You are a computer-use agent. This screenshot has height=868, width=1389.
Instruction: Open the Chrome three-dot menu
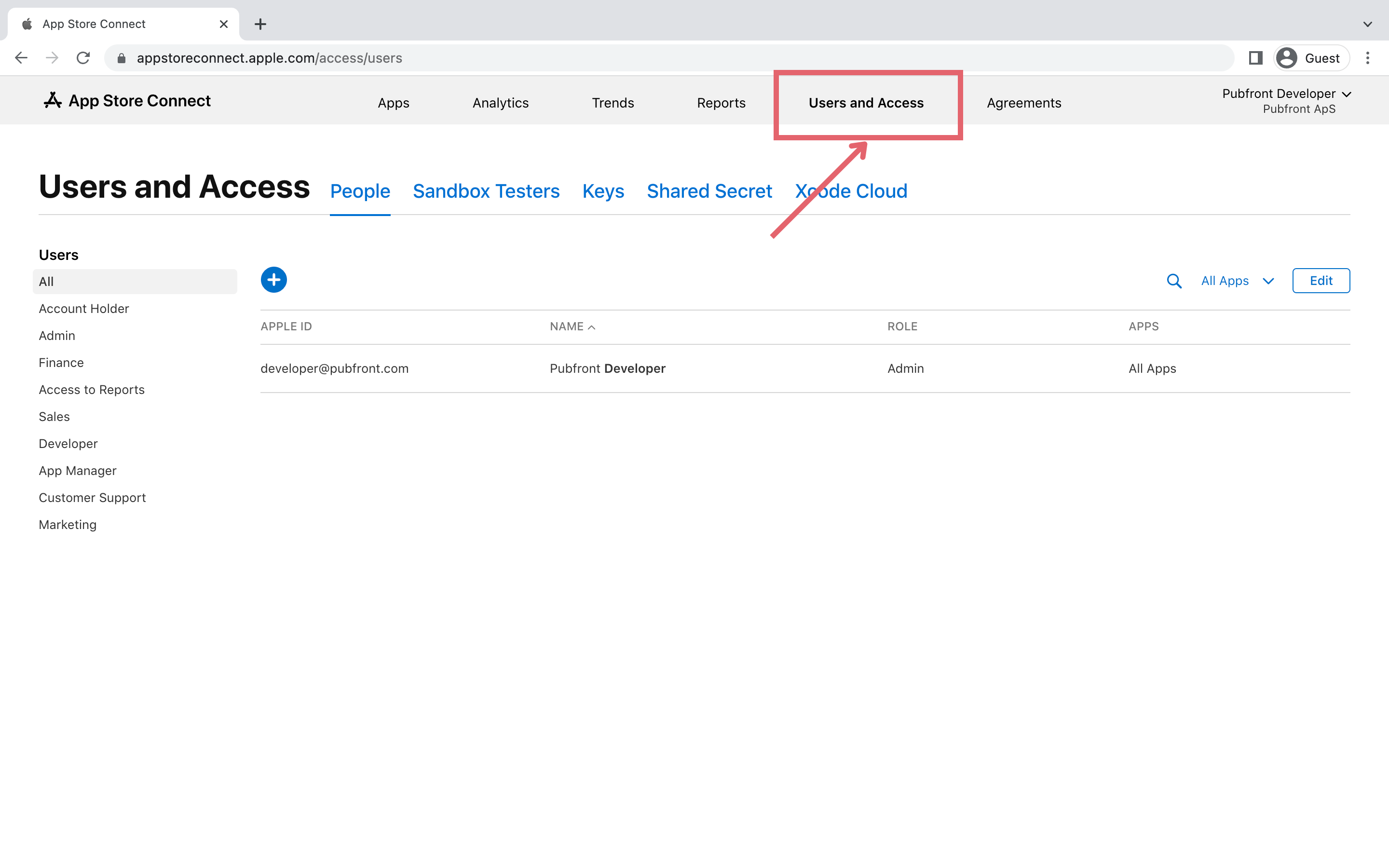click(1368, 58)
